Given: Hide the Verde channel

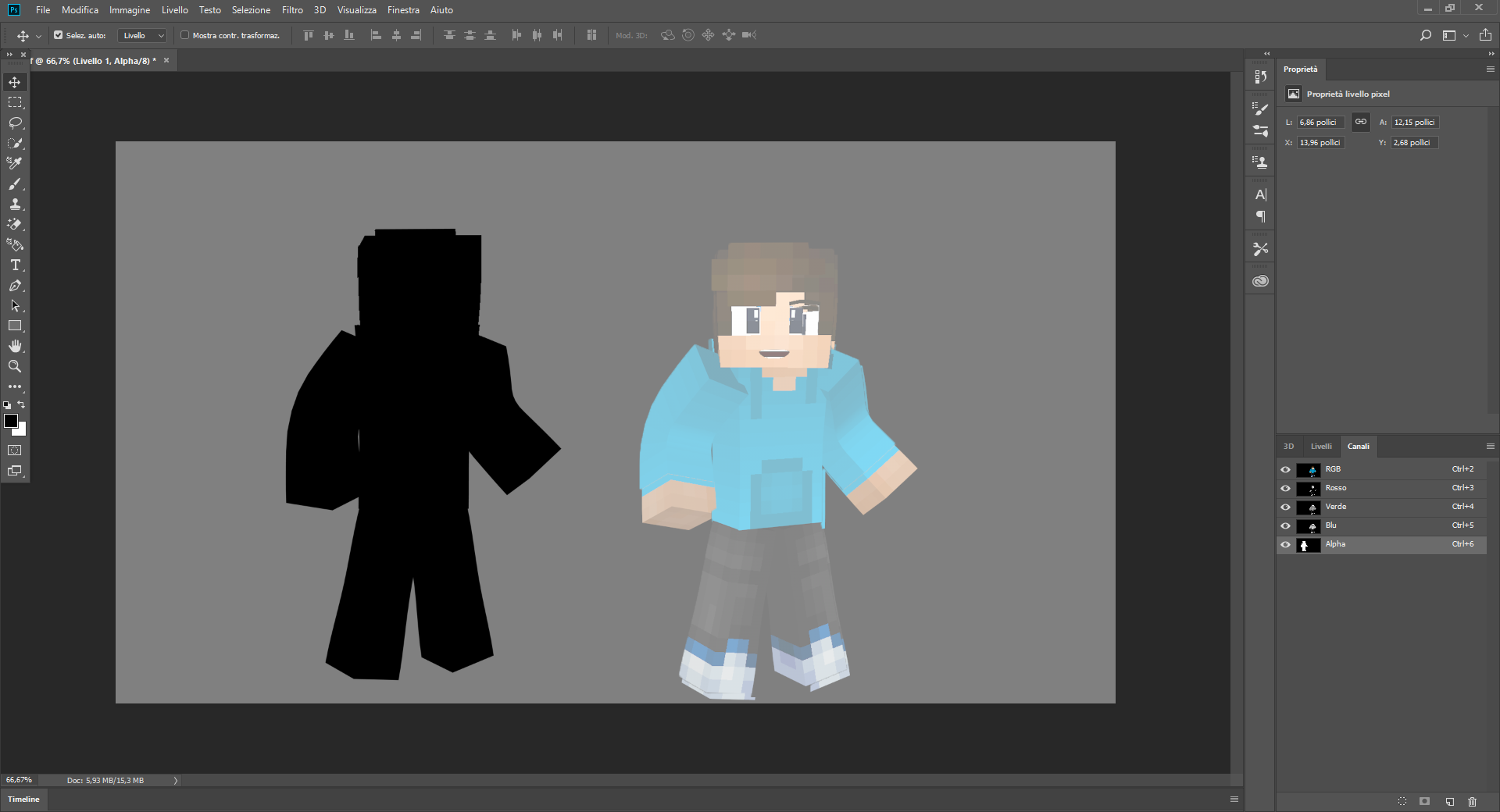Looking at the screenshot, I should (1285, 507).
